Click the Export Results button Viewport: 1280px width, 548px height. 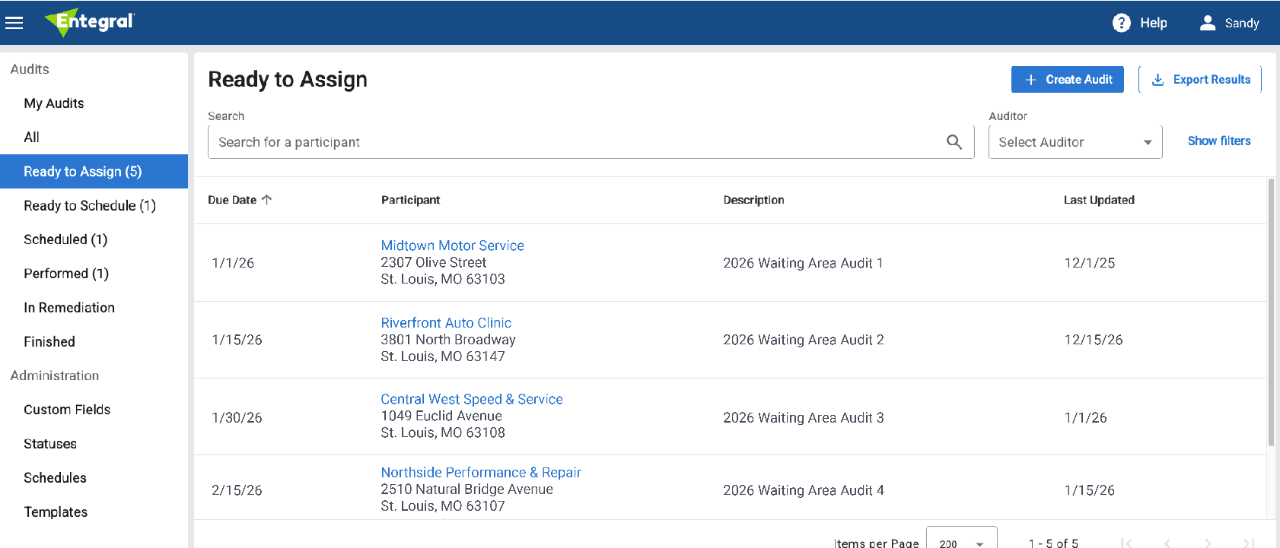1200,80
